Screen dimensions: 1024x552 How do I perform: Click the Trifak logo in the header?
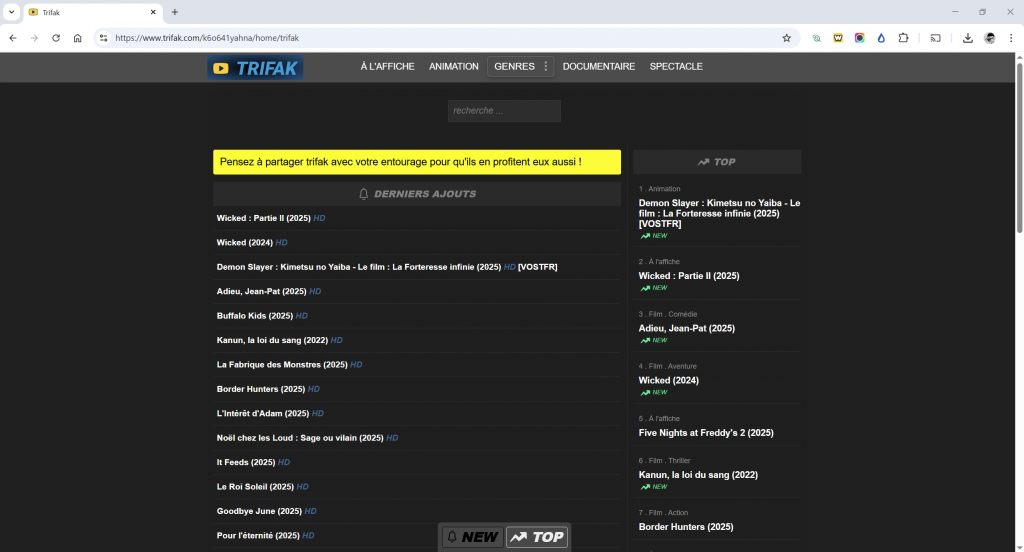click(x=255, y=68)
